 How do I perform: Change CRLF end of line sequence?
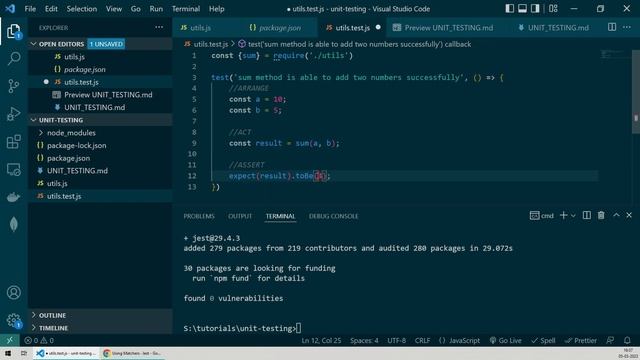(422, 340)
